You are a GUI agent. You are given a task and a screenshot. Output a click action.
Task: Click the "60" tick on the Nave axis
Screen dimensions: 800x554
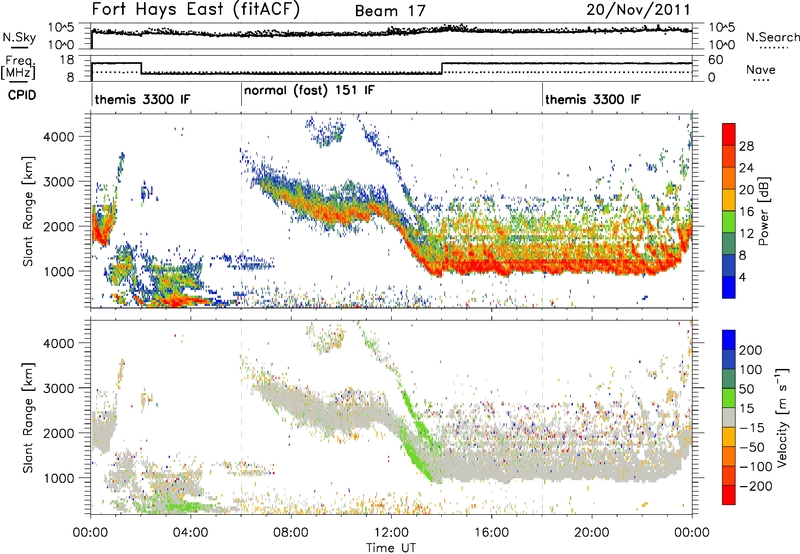click(716, 60)
